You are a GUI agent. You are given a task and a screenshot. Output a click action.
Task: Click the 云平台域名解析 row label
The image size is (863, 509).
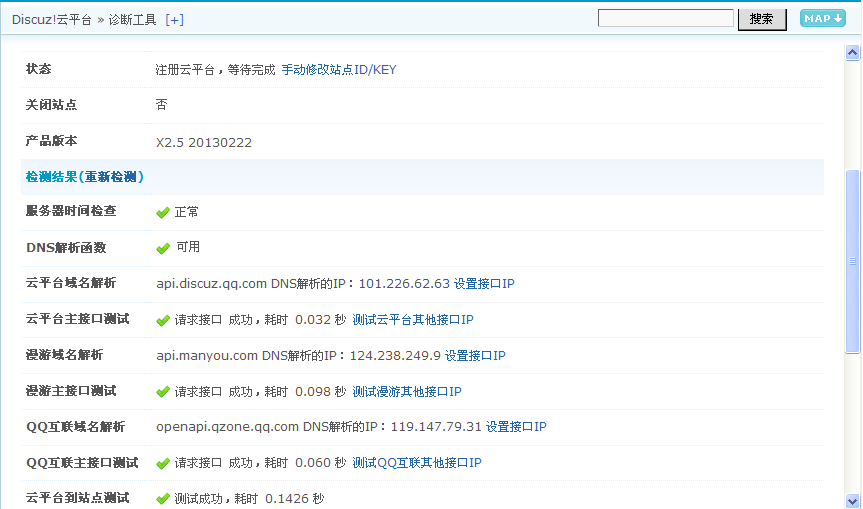click(x=71, y=283)
